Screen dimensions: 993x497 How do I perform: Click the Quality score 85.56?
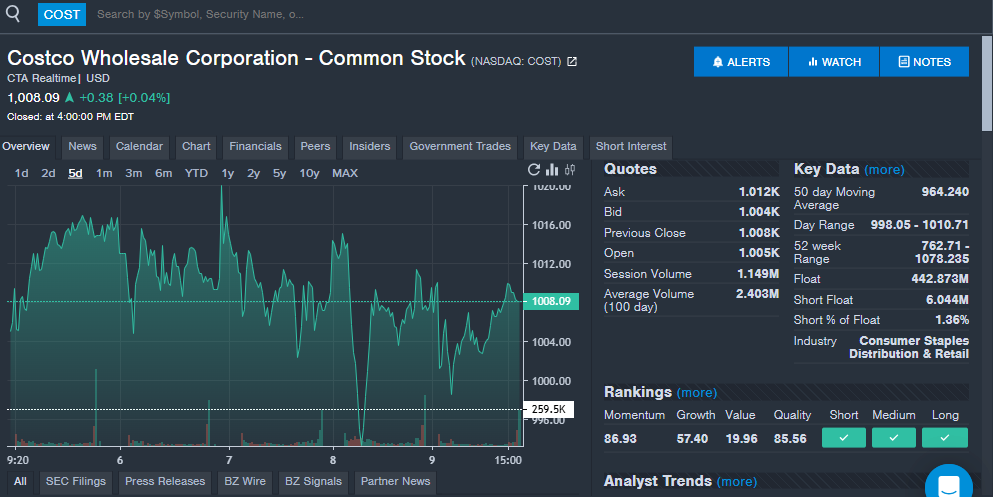click(790, 438)
